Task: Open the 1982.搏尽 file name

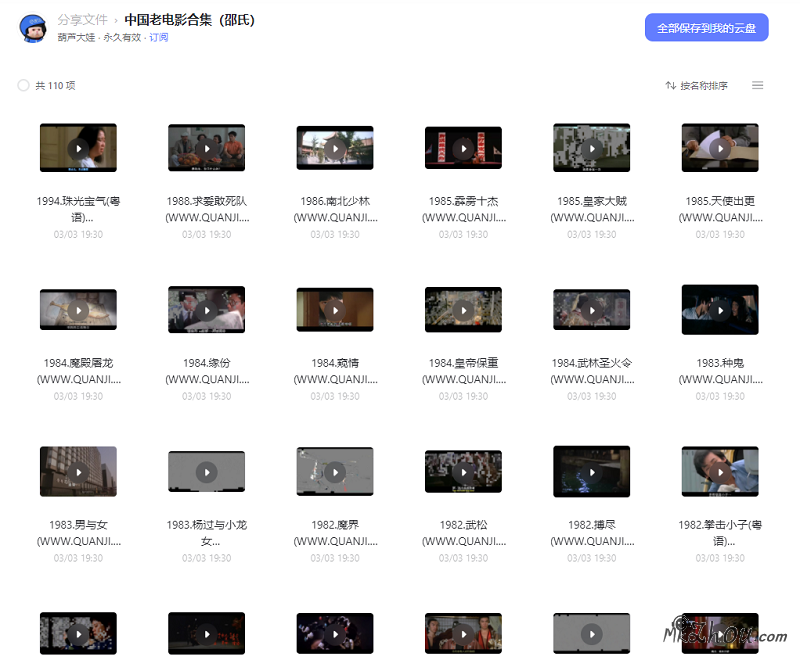Action: pyautogui.click(x=592, y=532)
